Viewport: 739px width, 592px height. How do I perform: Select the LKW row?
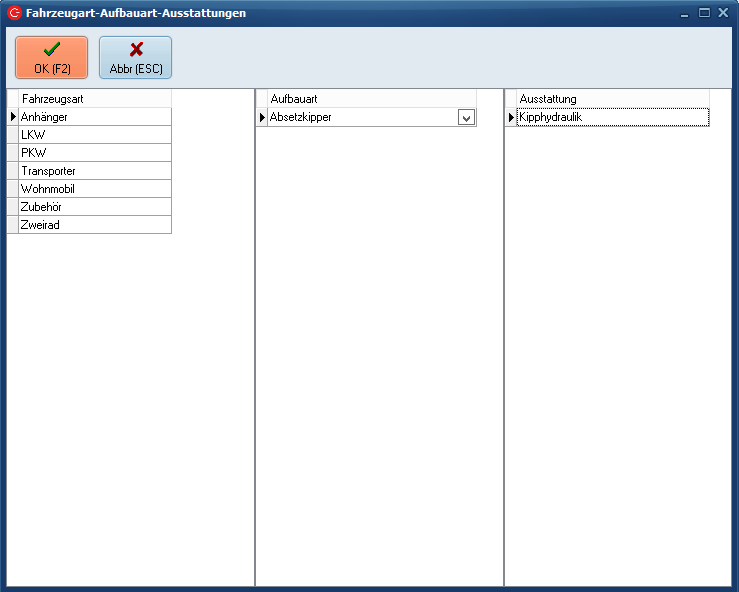[x=94, y=135]
